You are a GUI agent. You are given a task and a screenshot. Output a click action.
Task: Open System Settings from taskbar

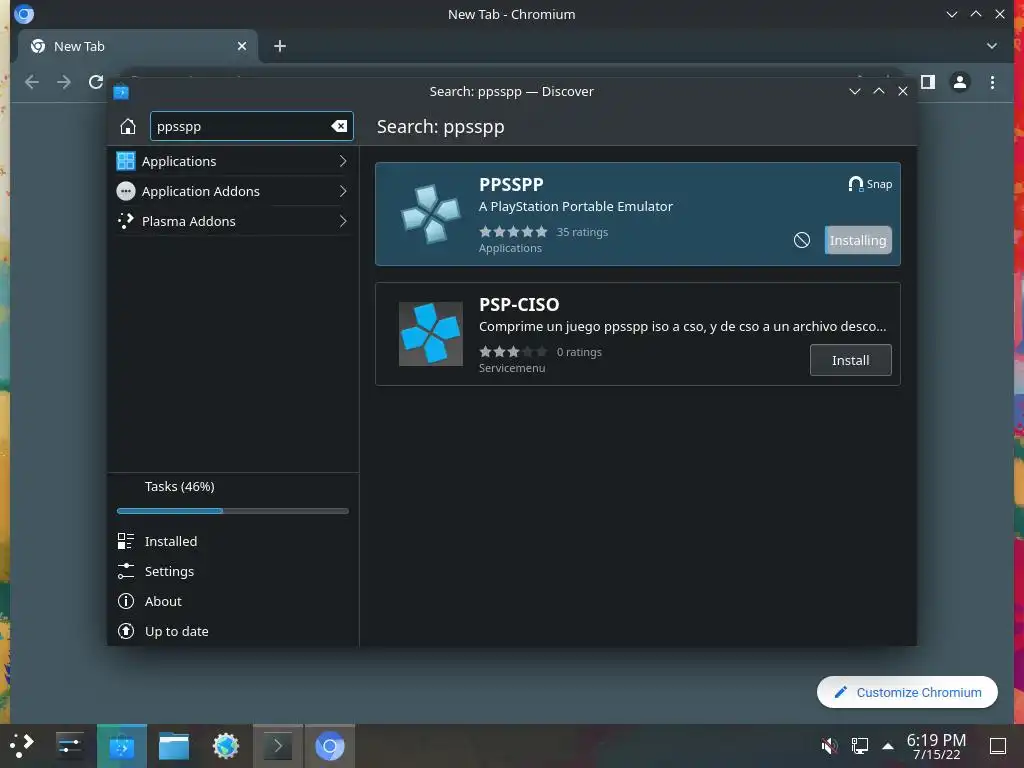pos(69,746)
